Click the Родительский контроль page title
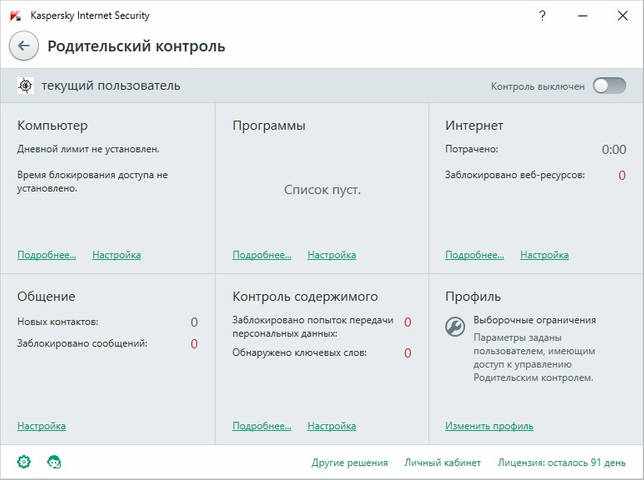The width and height of the screenshot is (644, 480). point(136,46)
